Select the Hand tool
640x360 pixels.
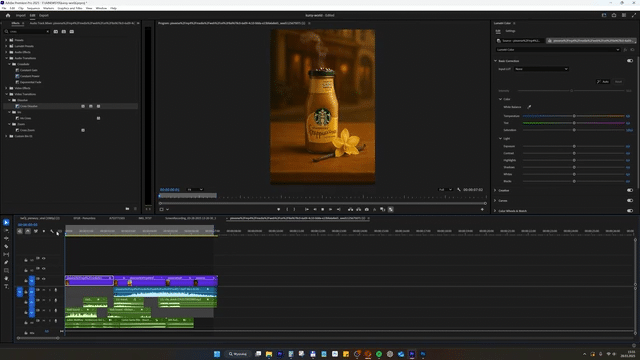coord(6,278)
